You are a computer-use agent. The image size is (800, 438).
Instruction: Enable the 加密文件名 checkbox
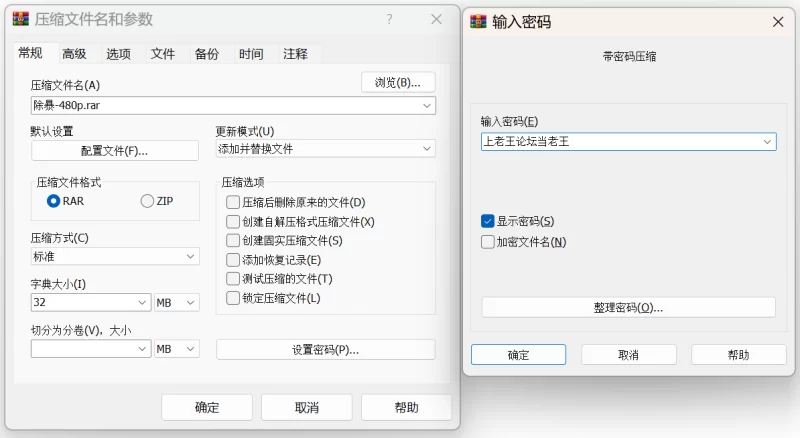(488, 242)
